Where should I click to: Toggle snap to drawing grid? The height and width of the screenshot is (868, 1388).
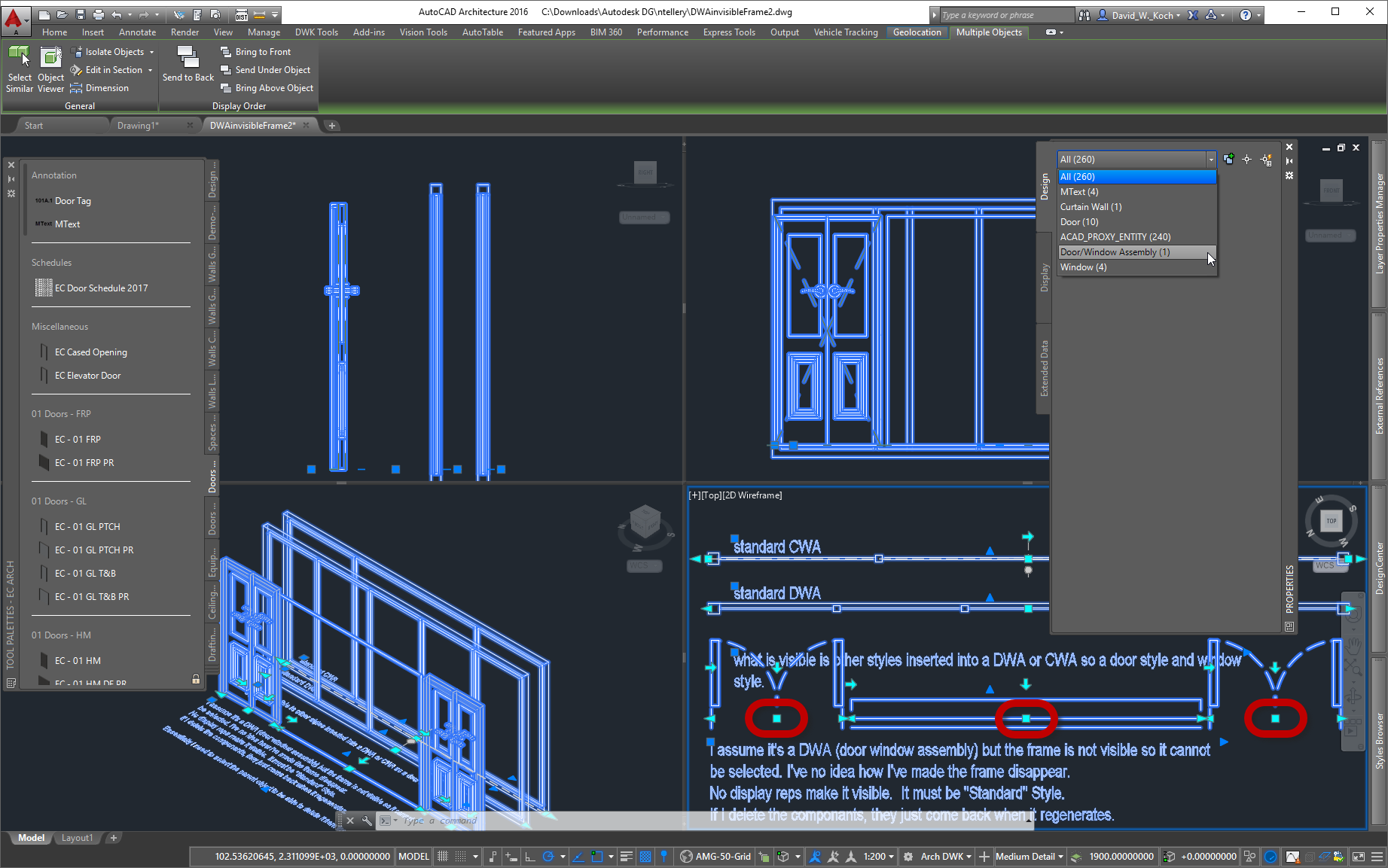point(460,857)
